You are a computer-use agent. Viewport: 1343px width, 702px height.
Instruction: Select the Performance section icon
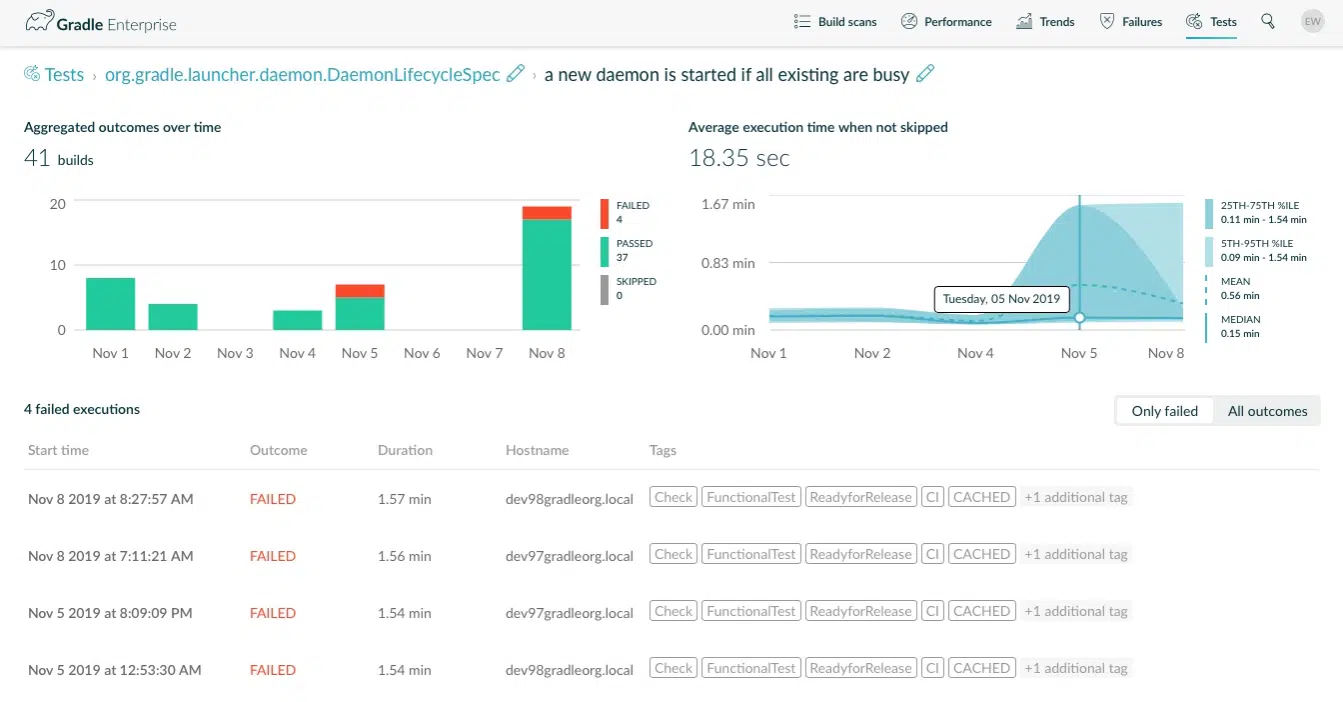coord(909,19)
